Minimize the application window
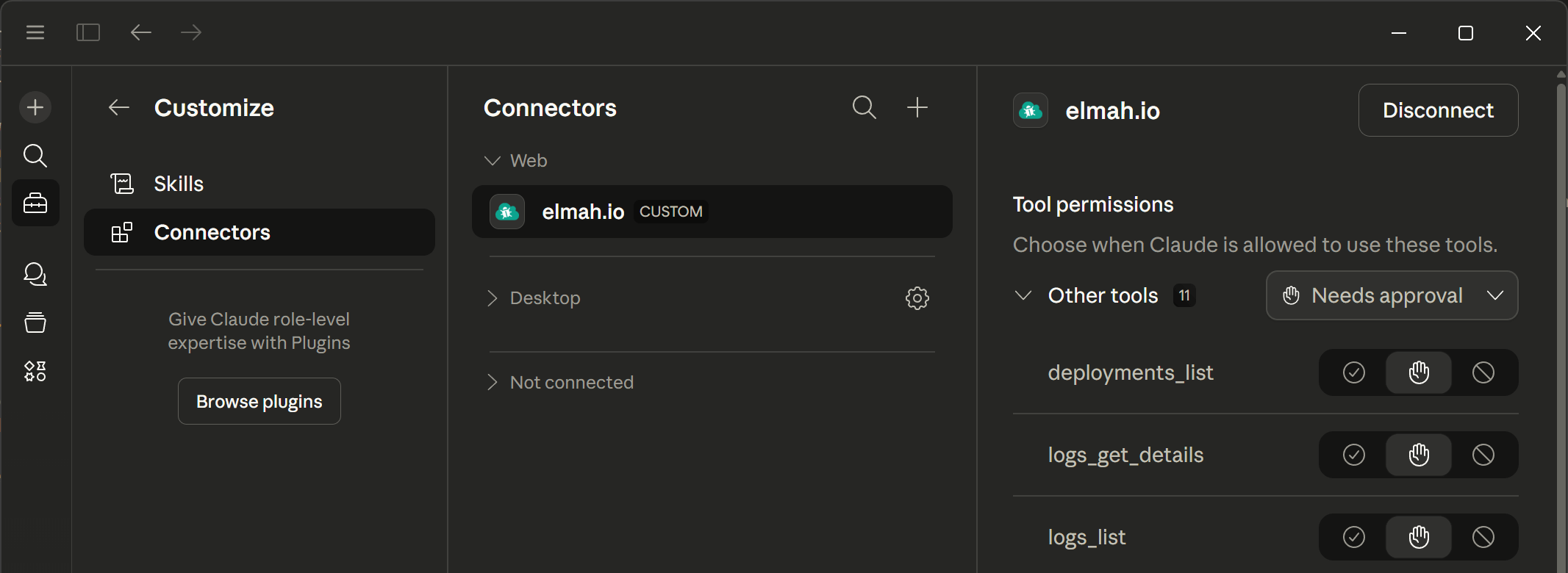This screenshot has width=1568, height=573. point(1399,33)
